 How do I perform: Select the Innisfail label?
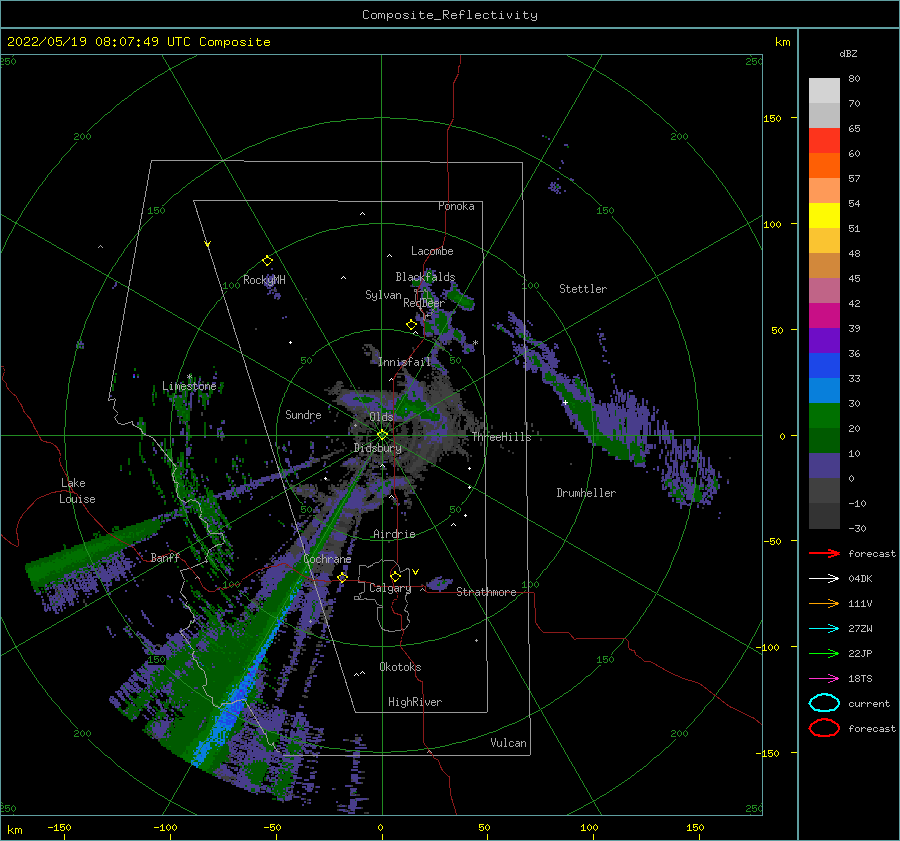[x=404, y=362]
